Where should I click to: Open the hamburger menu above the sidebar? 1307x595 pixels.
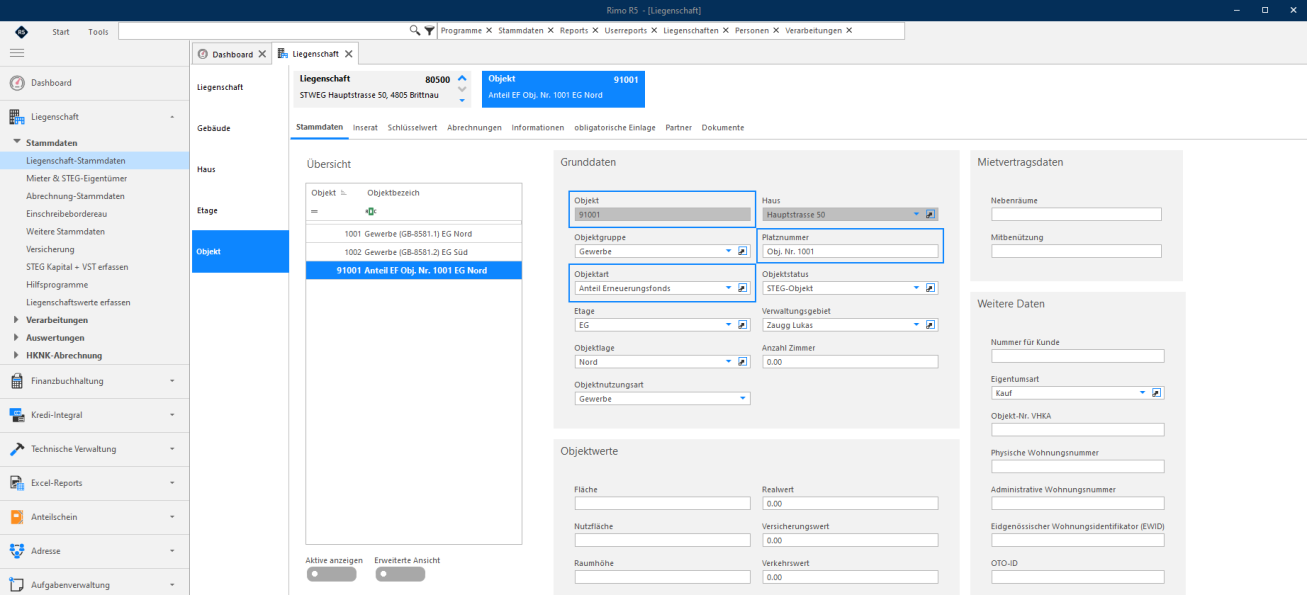[17, 53]
